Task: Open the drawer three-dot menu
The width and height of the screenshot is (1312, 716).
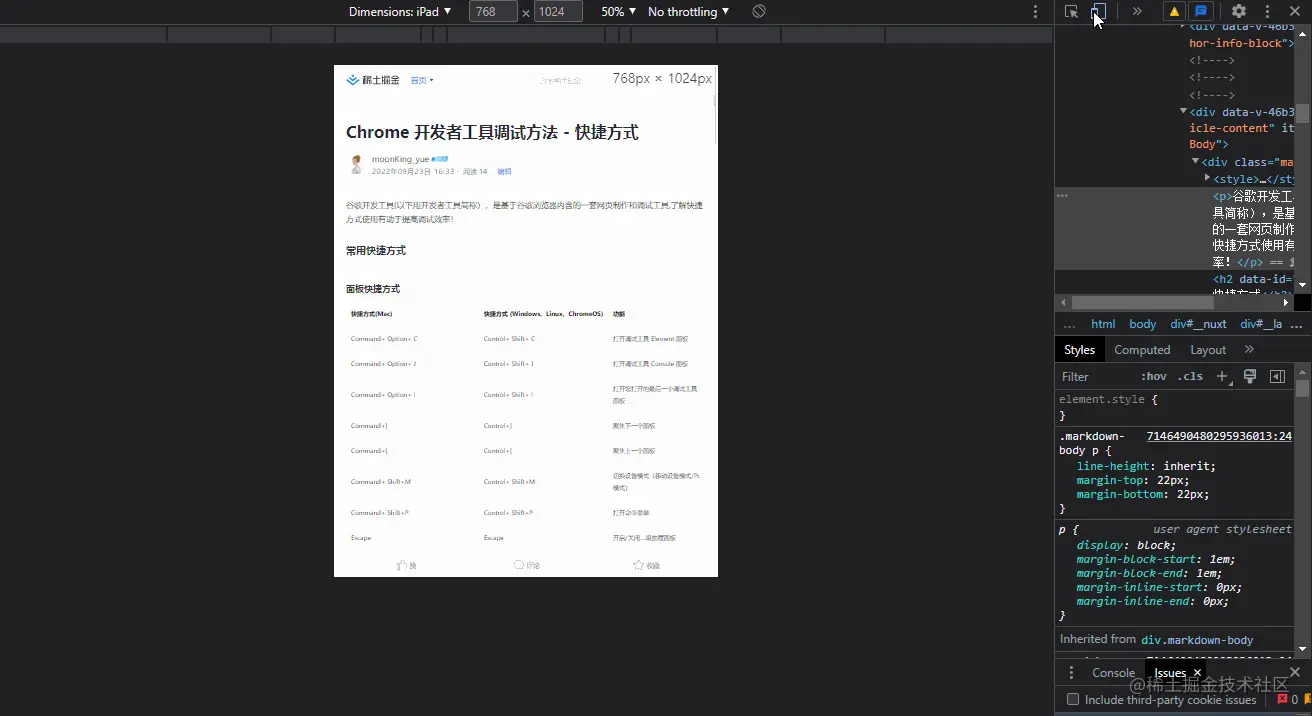Action: click(1071, 673)
